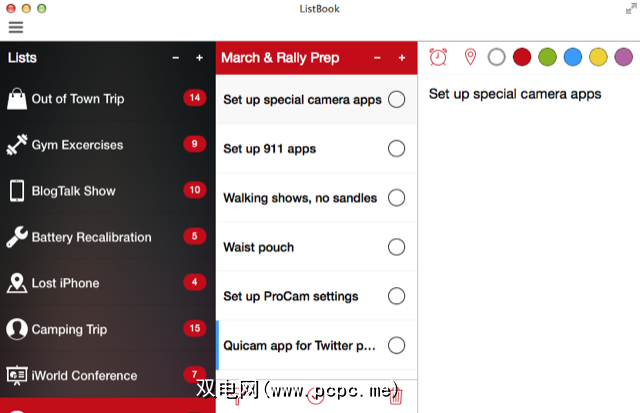Open the Out of Town Trip list
This screenshot has width=640, height=413.
108,98
